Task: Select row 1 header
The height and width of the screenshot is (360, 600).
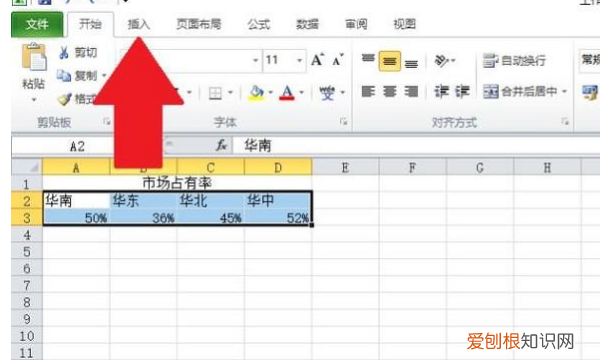Action: pyautogui.click(x=27, y=184)
